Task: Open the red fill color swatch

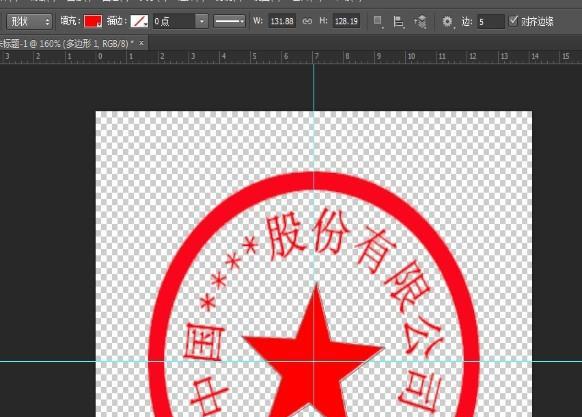Action: pyautogui.click(x=93, y=21)
